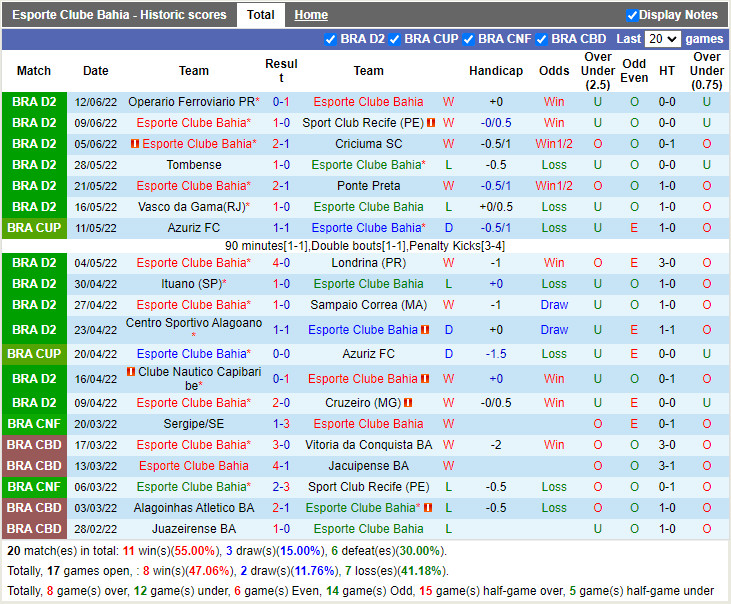
Task: Select the Total tab
Action: click(x=261, y=15)
